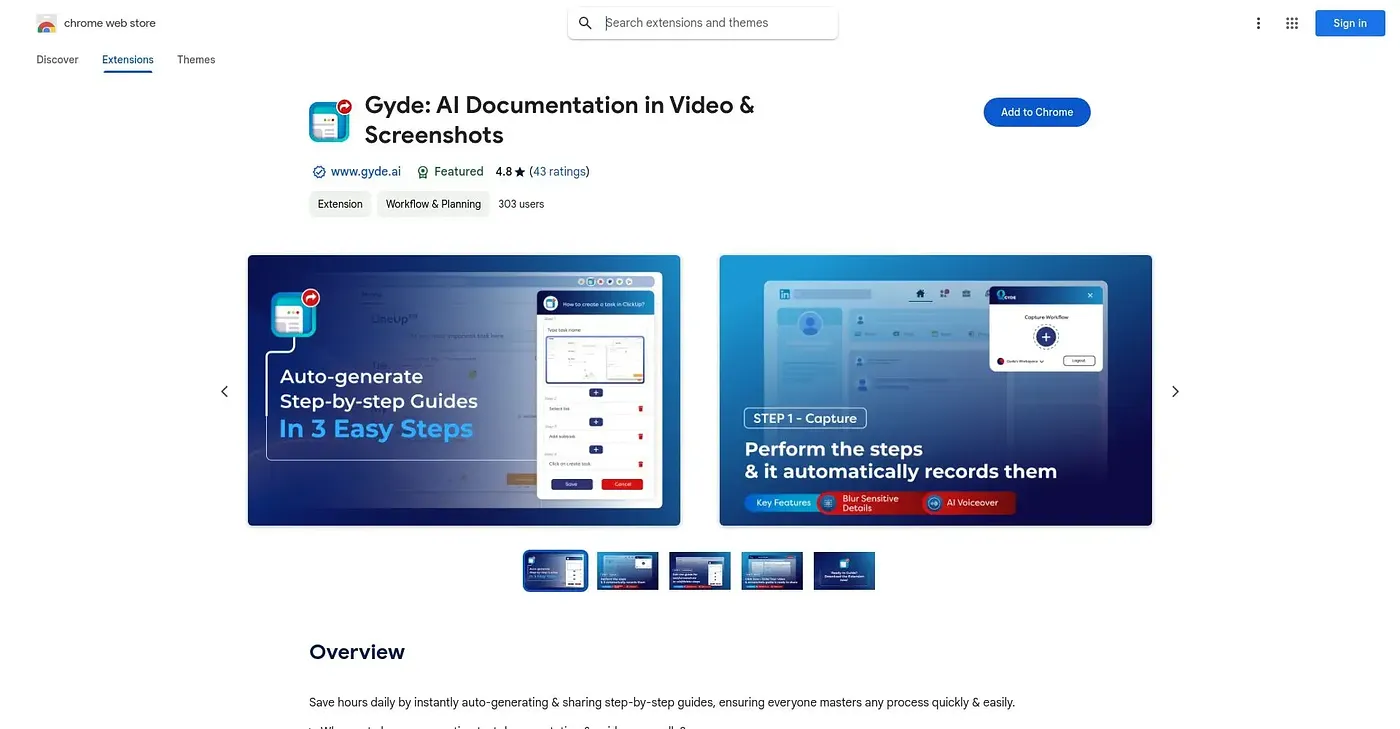Click the Sign in button
This screenshot has width=1400, height=729.
coord(1349,23)
